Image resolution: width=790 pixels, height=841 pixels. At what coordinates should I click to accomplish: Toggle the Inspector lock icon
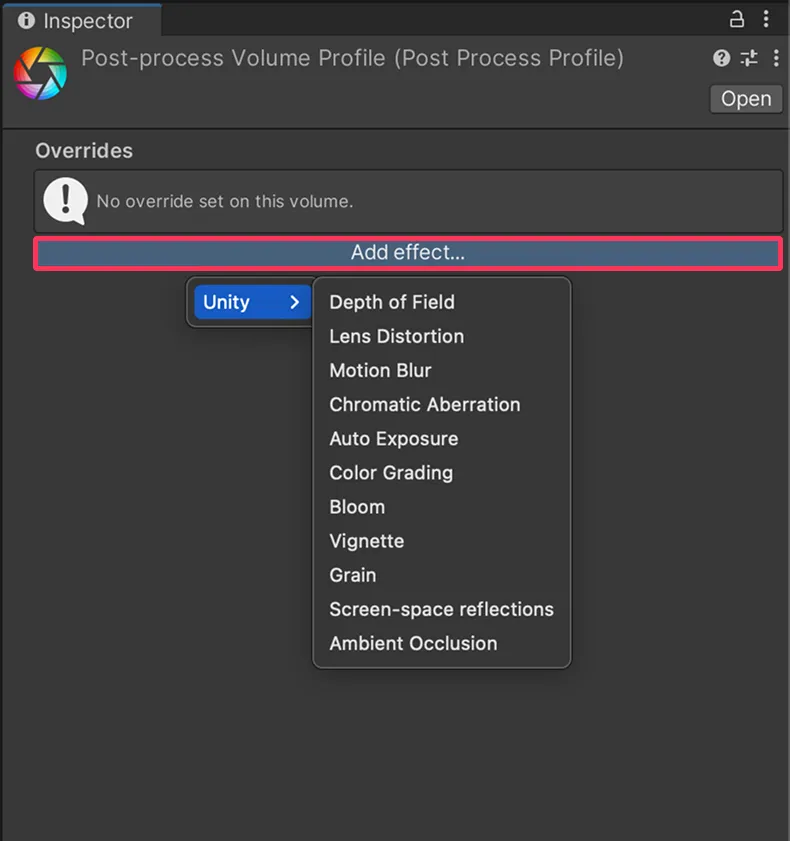point(736,19)
